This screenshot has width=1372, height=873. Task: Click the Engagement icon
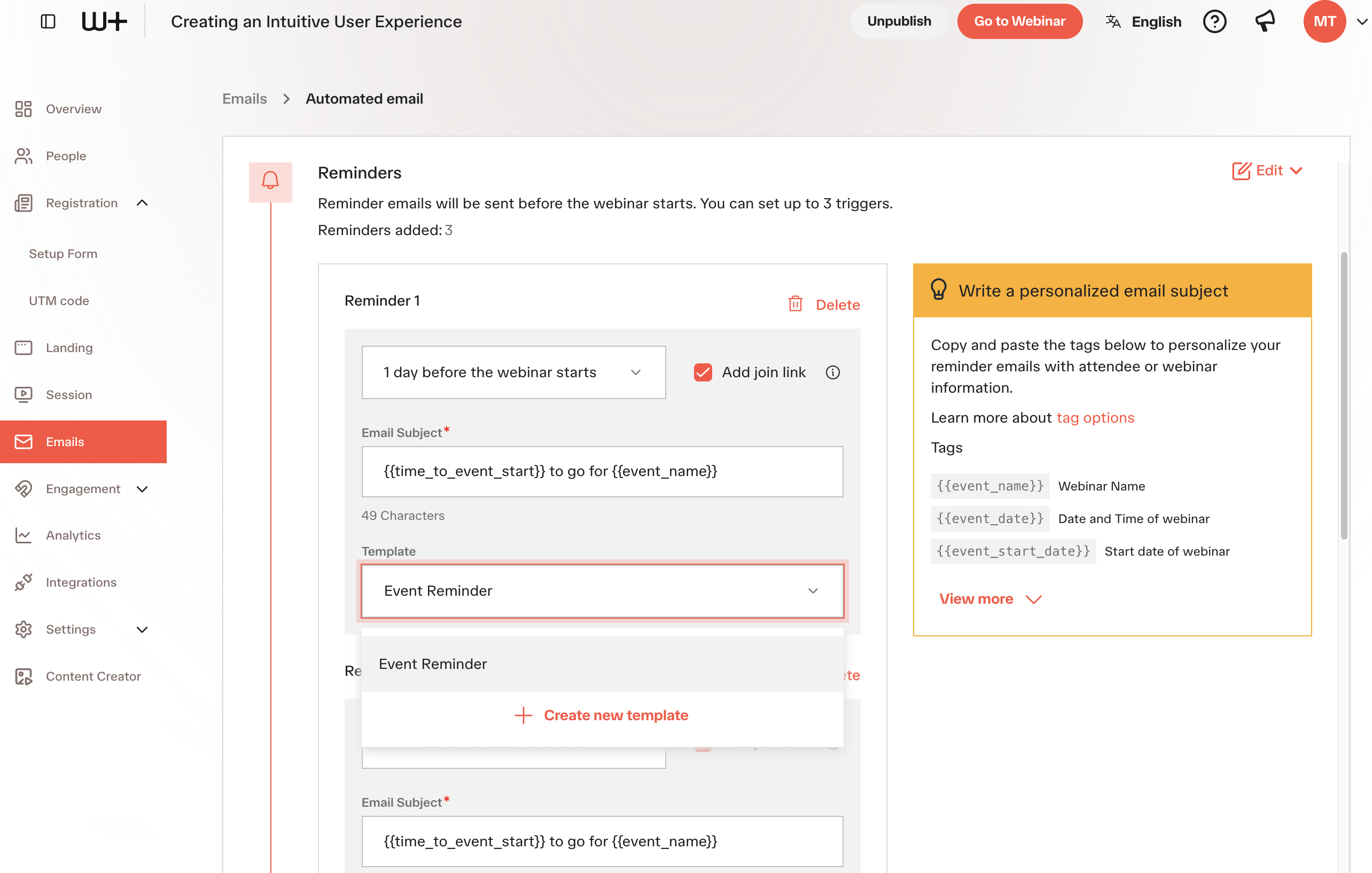pos(24,489)
